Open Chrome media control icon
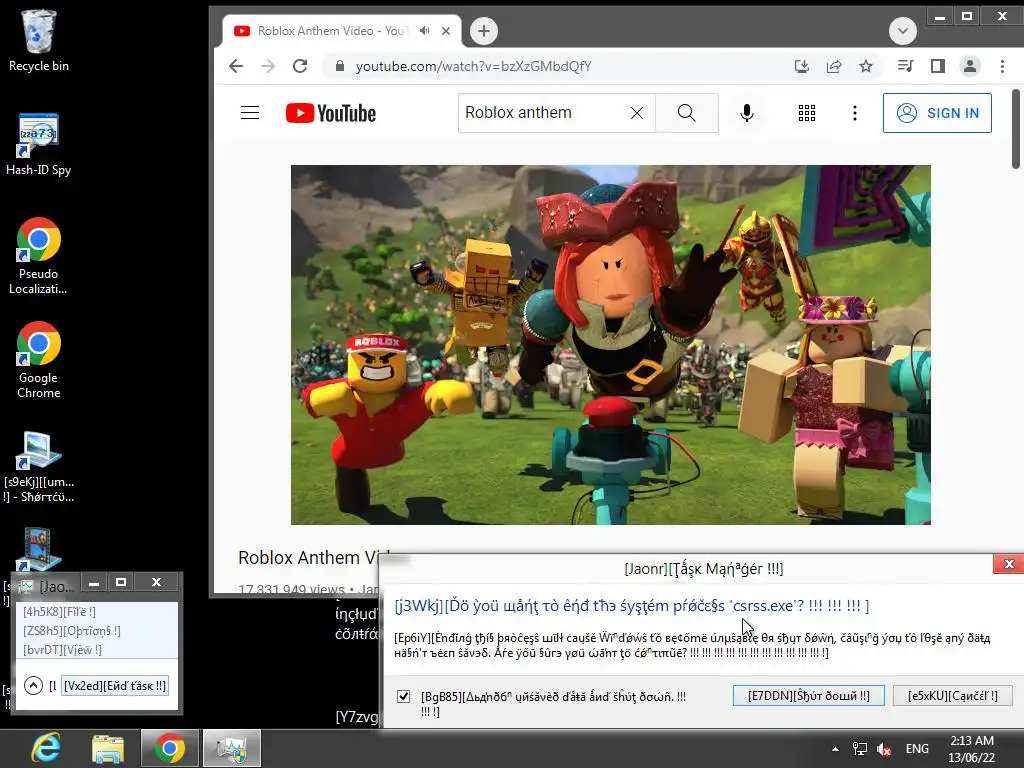Viewport: 1024px width, 768px height. point(906,66)
